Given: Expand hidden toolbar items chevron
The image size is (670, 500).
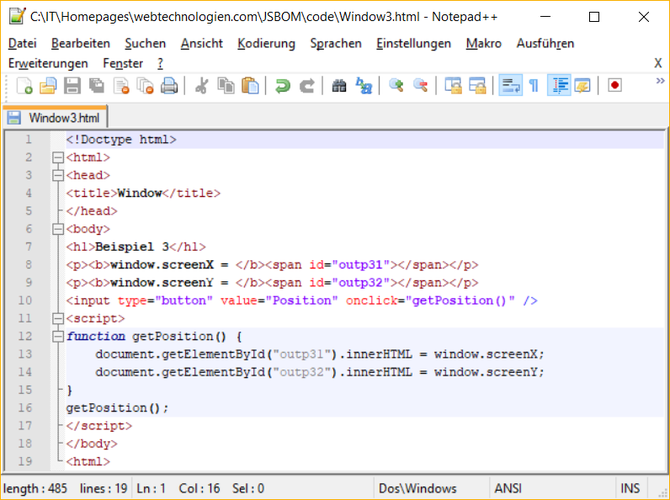Looking at the screenshot, I should pos(660,80).
